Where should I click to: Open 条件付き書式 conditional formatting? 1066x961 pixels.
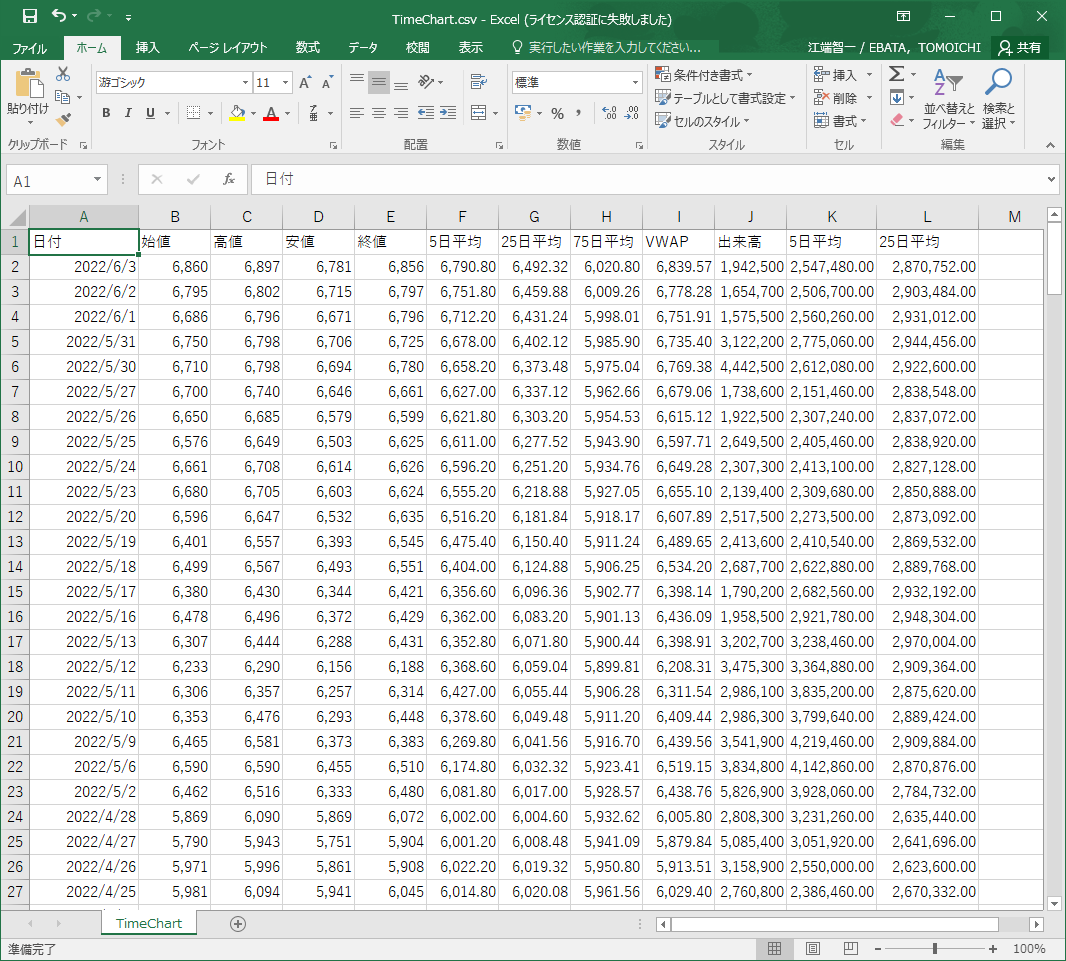704,75
